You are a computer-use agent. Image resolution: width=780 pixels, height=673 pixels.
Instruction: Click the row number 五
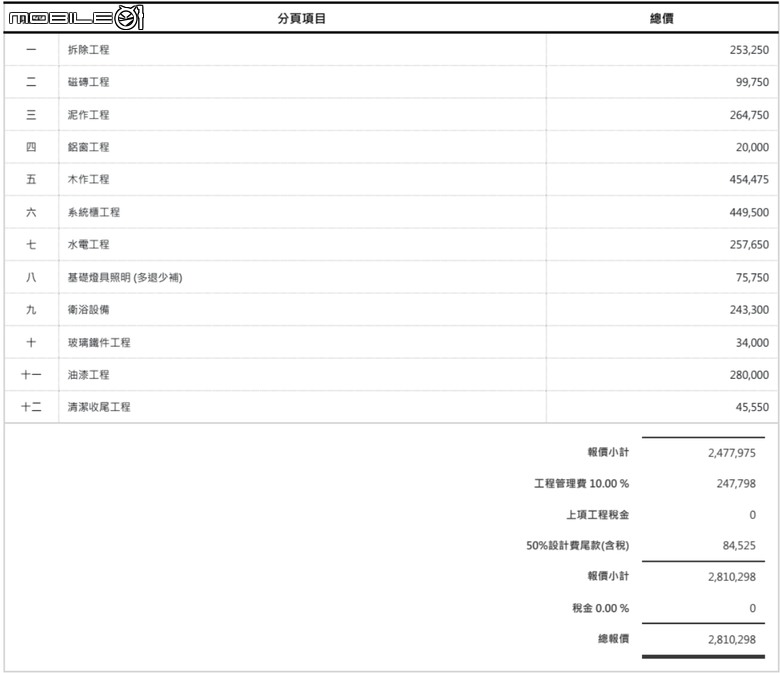tap(31, 180)
